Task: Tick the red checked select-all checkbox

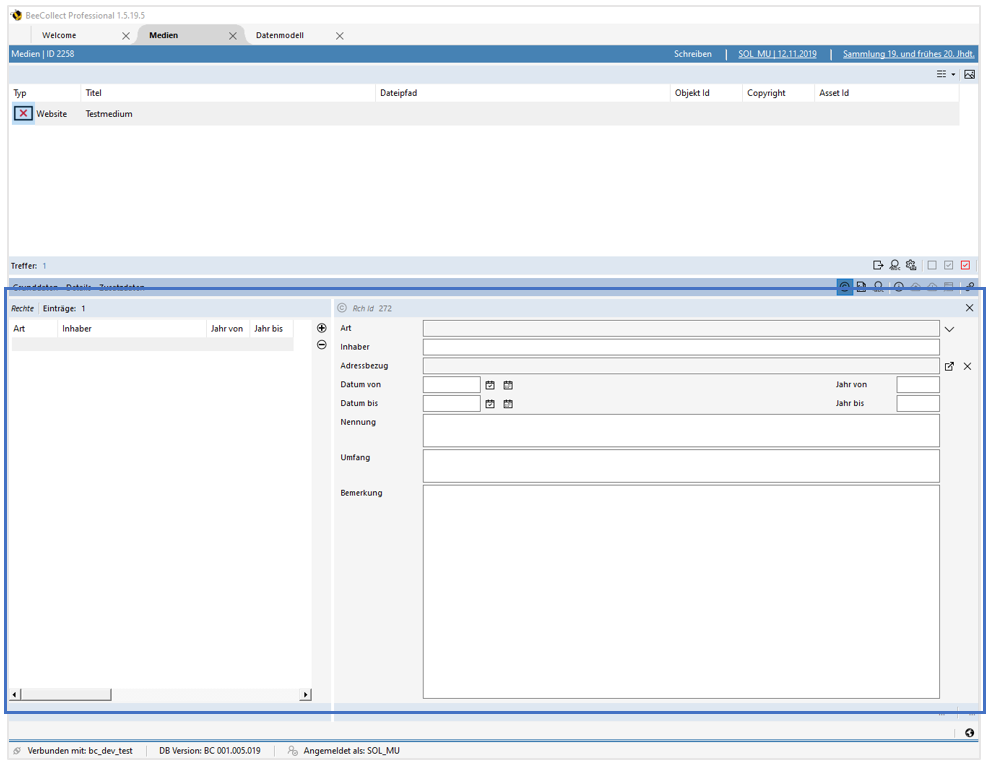Action: [965, 265]
